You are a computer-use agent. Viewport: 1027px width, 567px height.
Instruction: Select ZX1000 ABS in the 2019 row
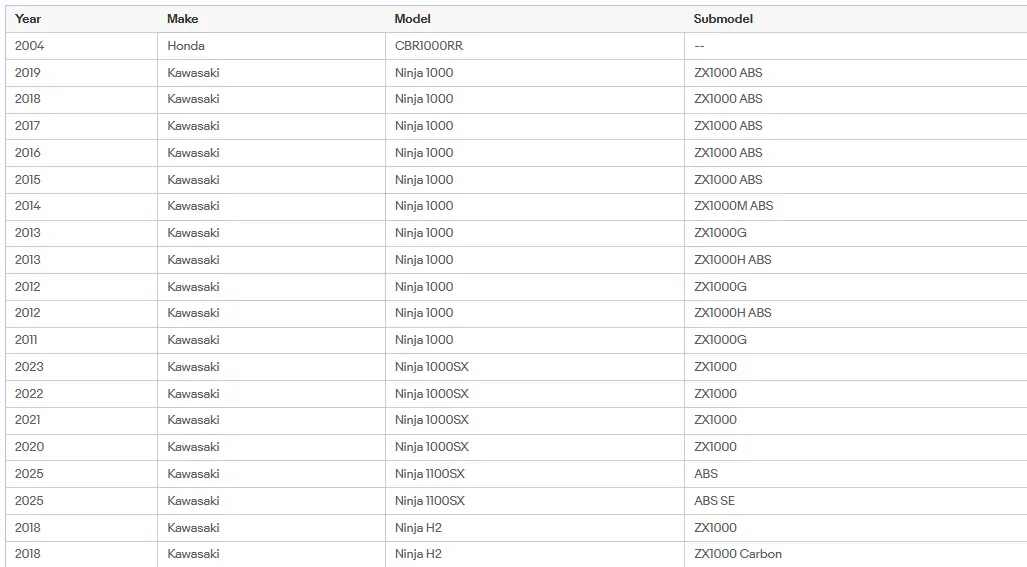click(728, 73)
